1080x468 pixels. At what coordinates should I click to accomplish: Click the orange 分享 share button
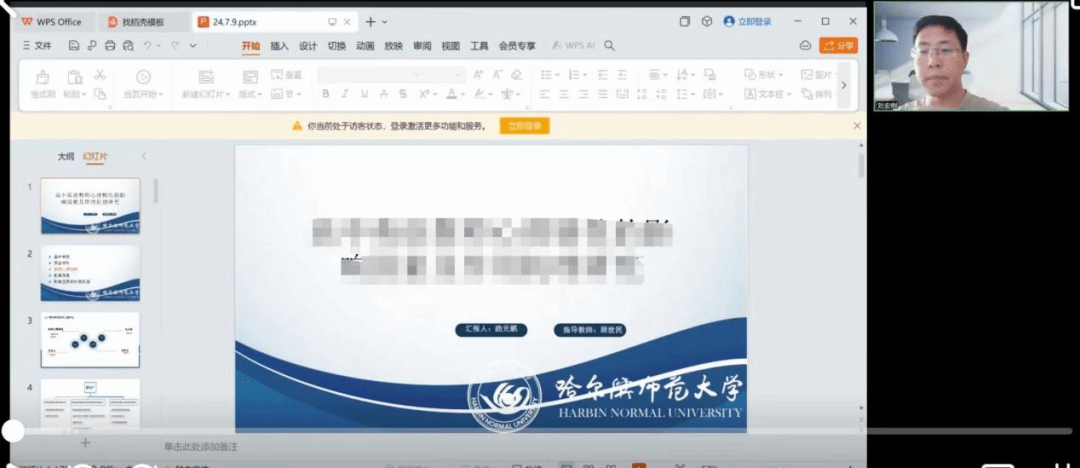click(x=838, y=46)
